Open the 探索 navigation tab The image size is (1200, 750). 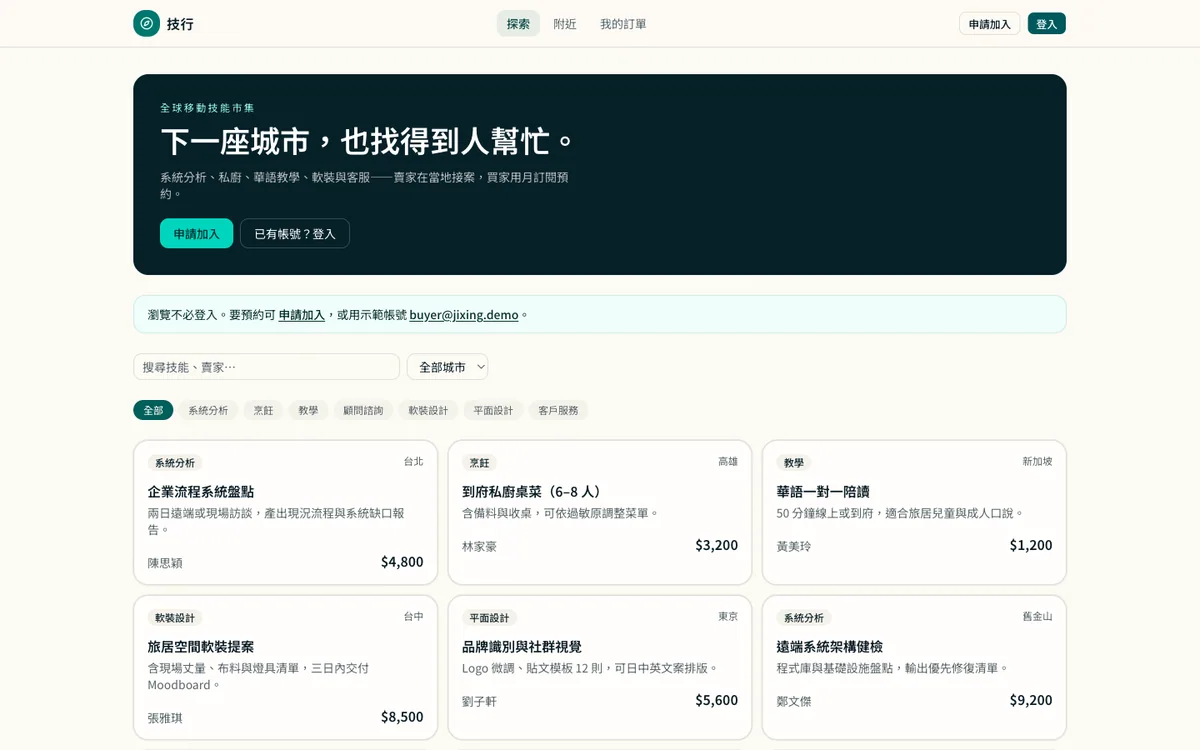(518, 23)
